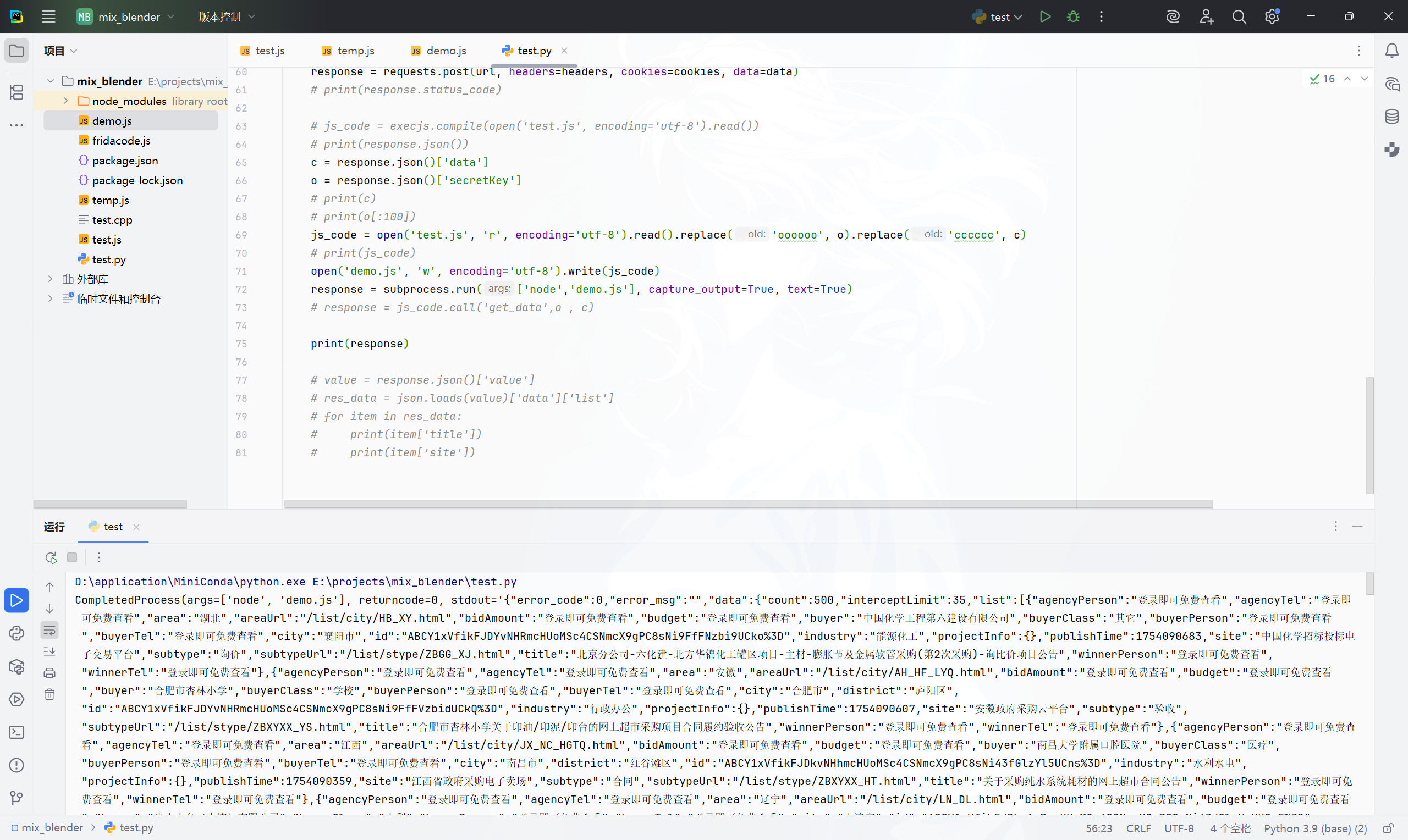Open the test run configuration dropdown
The image size is (1408, 840).
pyautogui.click(x=999, y=17)
